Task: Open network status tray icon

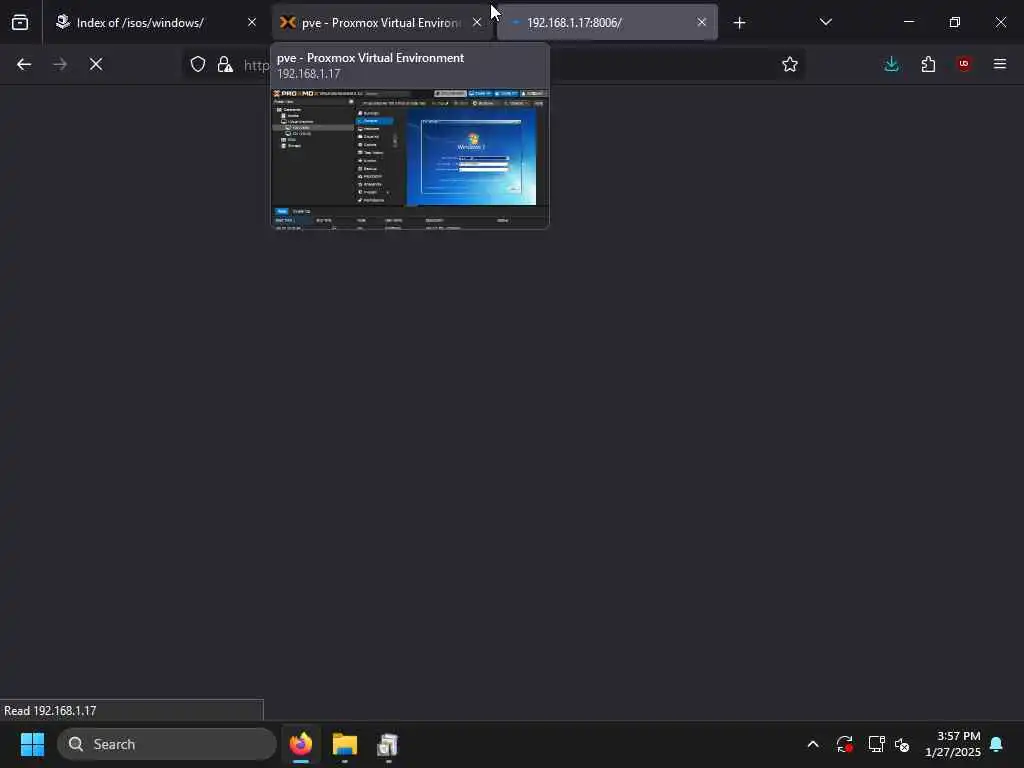Action: pyautogui.click(x=876, y=744)
